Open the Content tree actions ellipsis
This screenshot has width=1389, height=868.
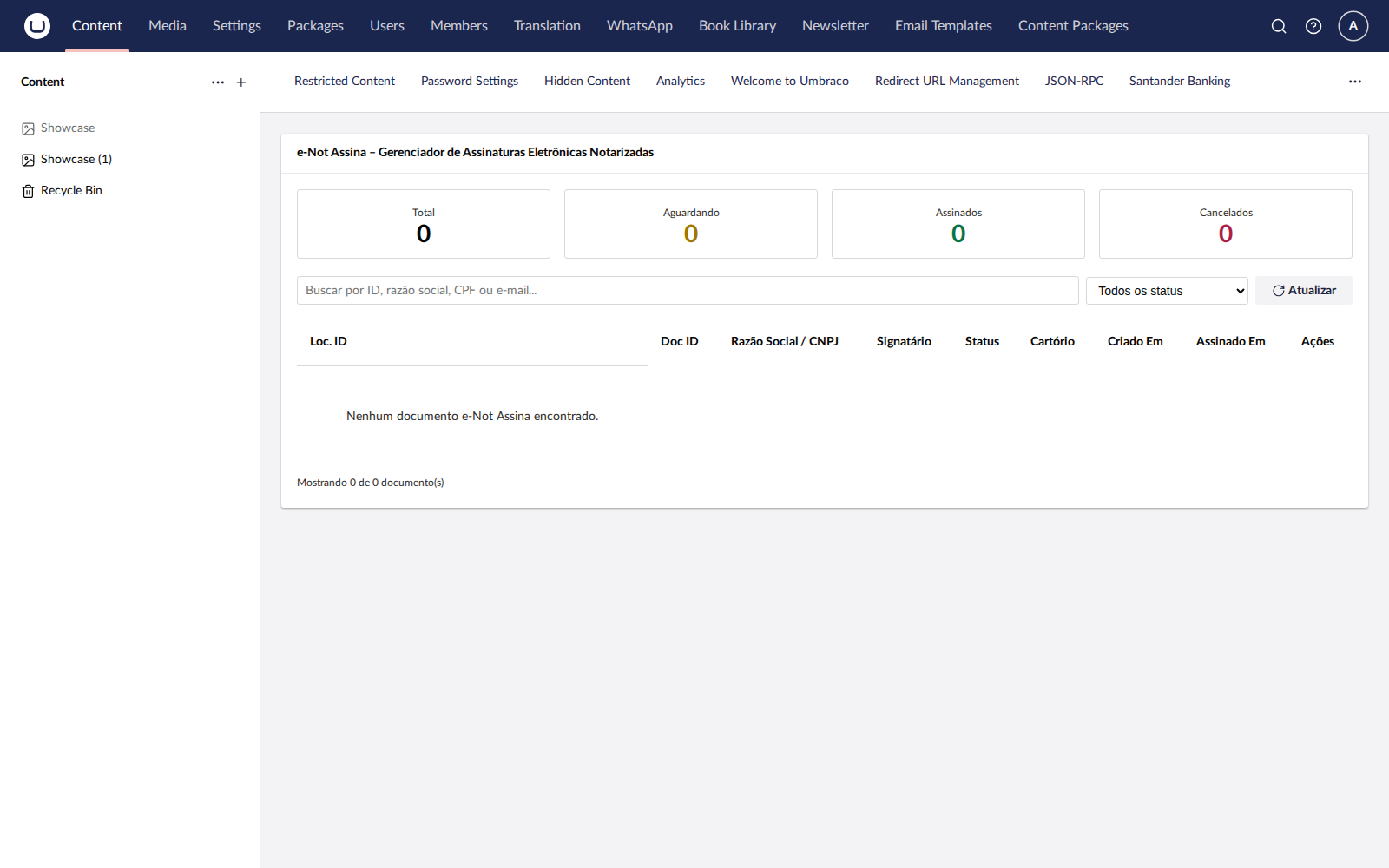218,82
